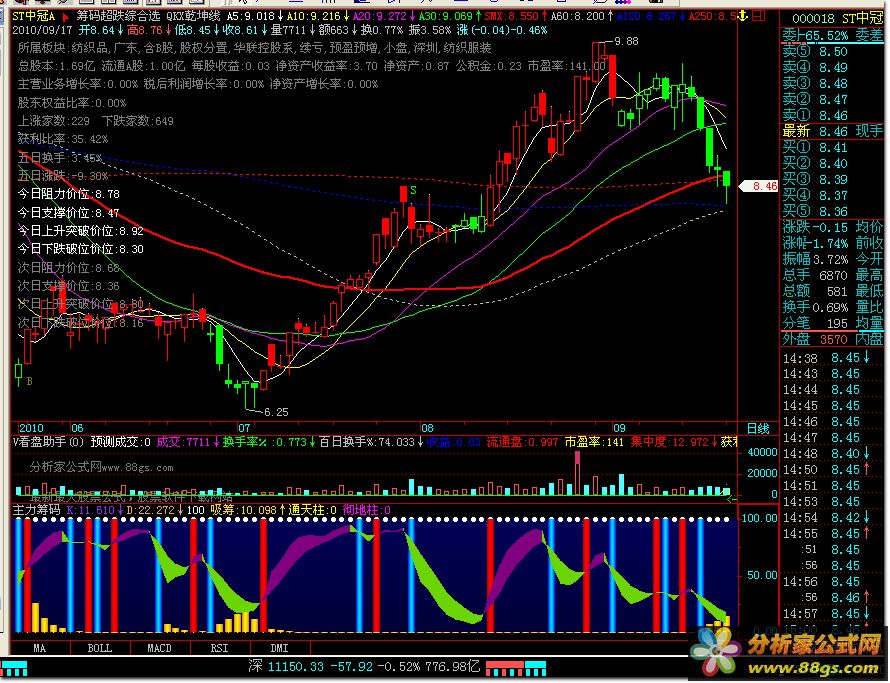Click the V看盘助手 volume indicator title
The height and width of the screenshot is (683, 890).
coord(49,442)
